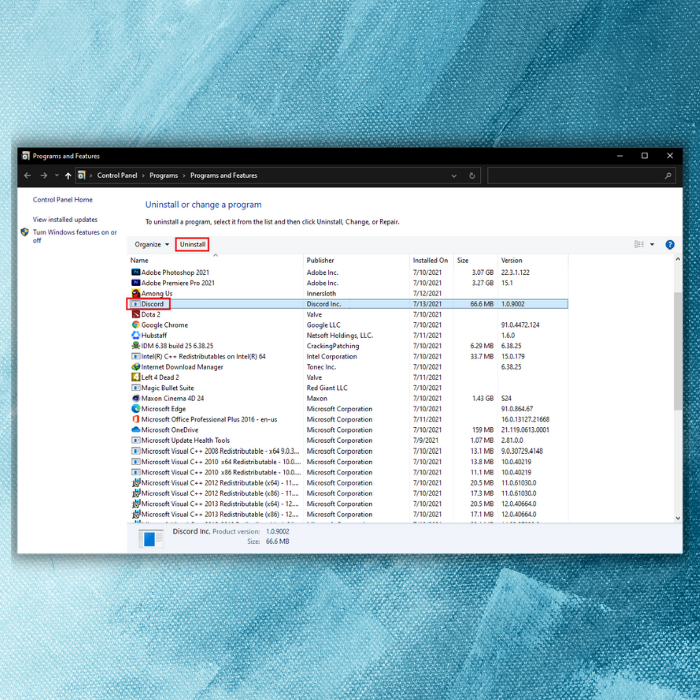The height and width of the screenshot is (700, 700).
Task: Go back with the back arrow
Action: click(28, 175)
